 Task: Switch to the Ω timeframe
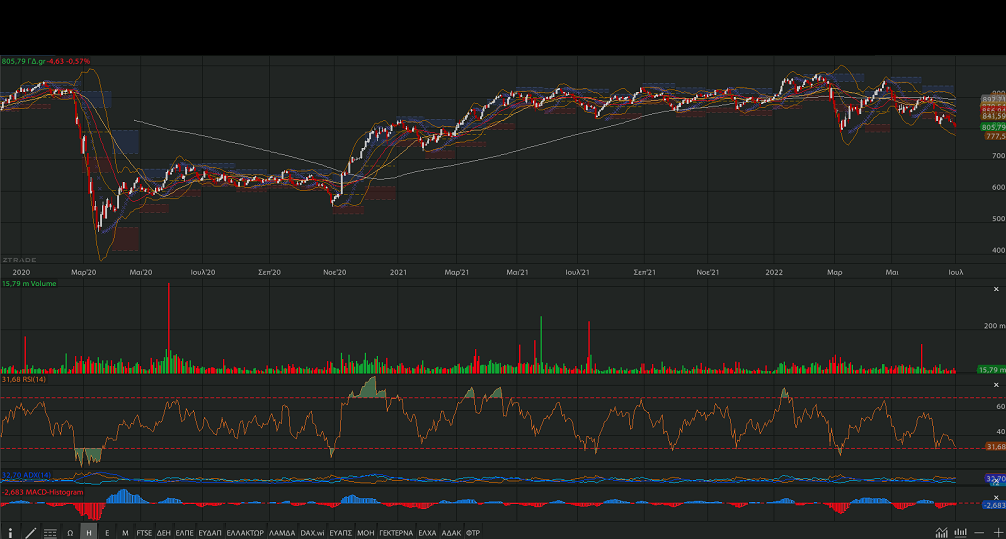(x=70, y=533)
